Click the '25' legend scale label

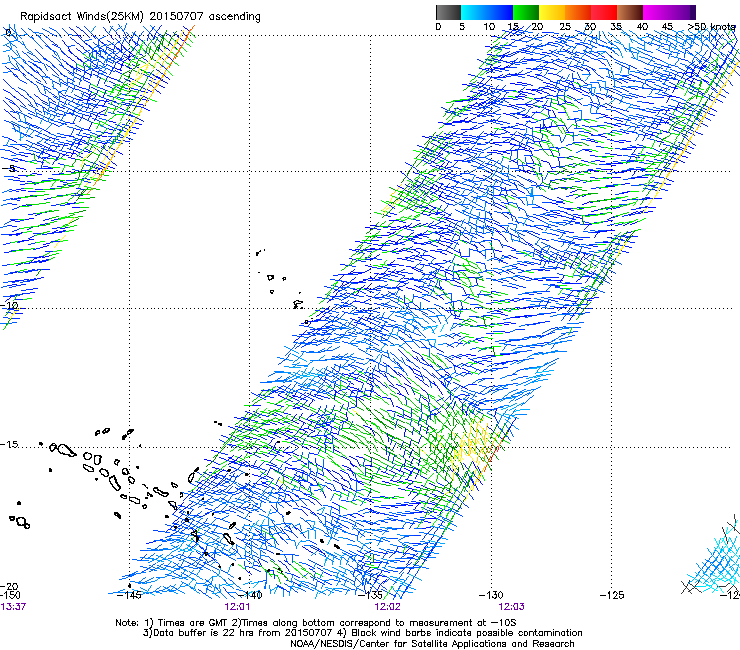tap(565, 26)
